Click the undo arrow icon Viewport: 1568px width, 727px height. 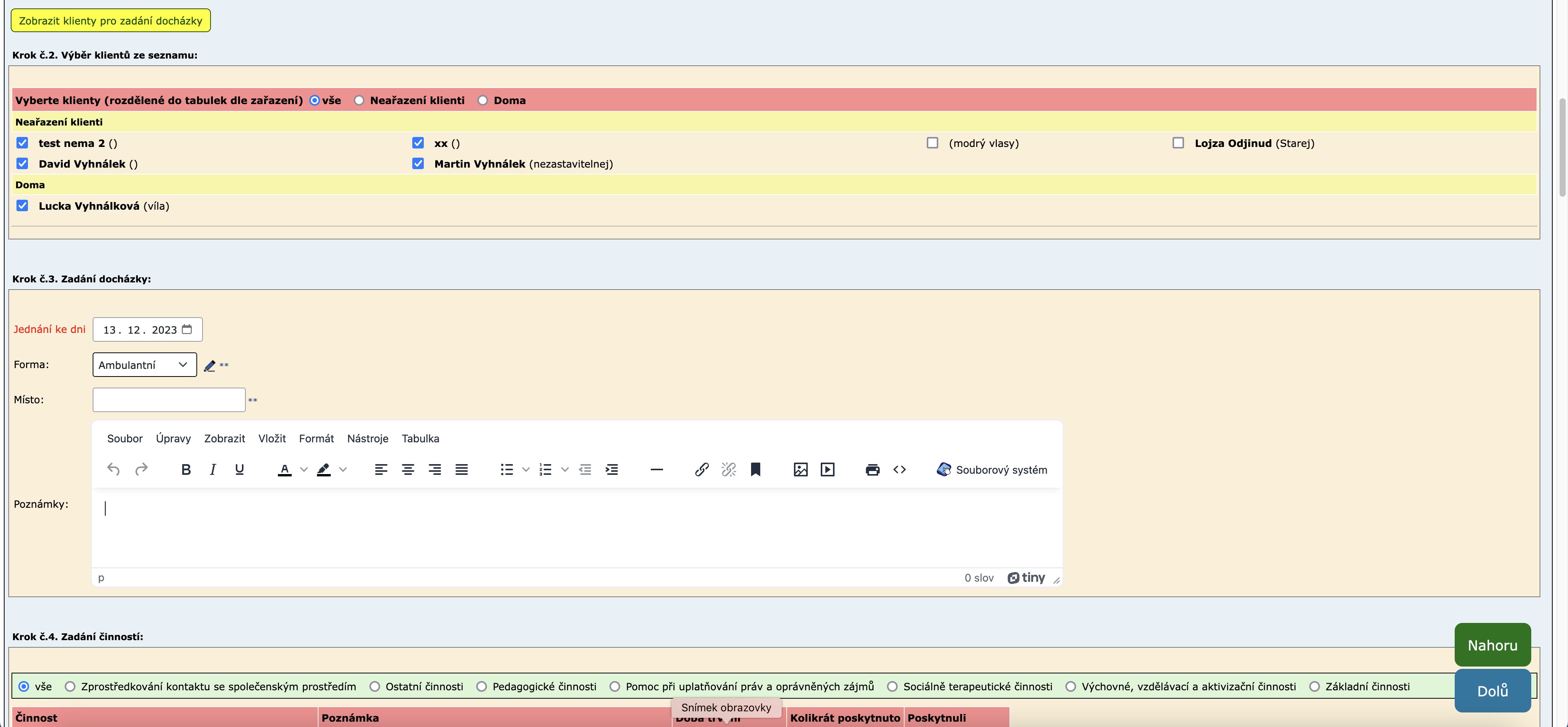pyautogui.click(x=113, y=469)
